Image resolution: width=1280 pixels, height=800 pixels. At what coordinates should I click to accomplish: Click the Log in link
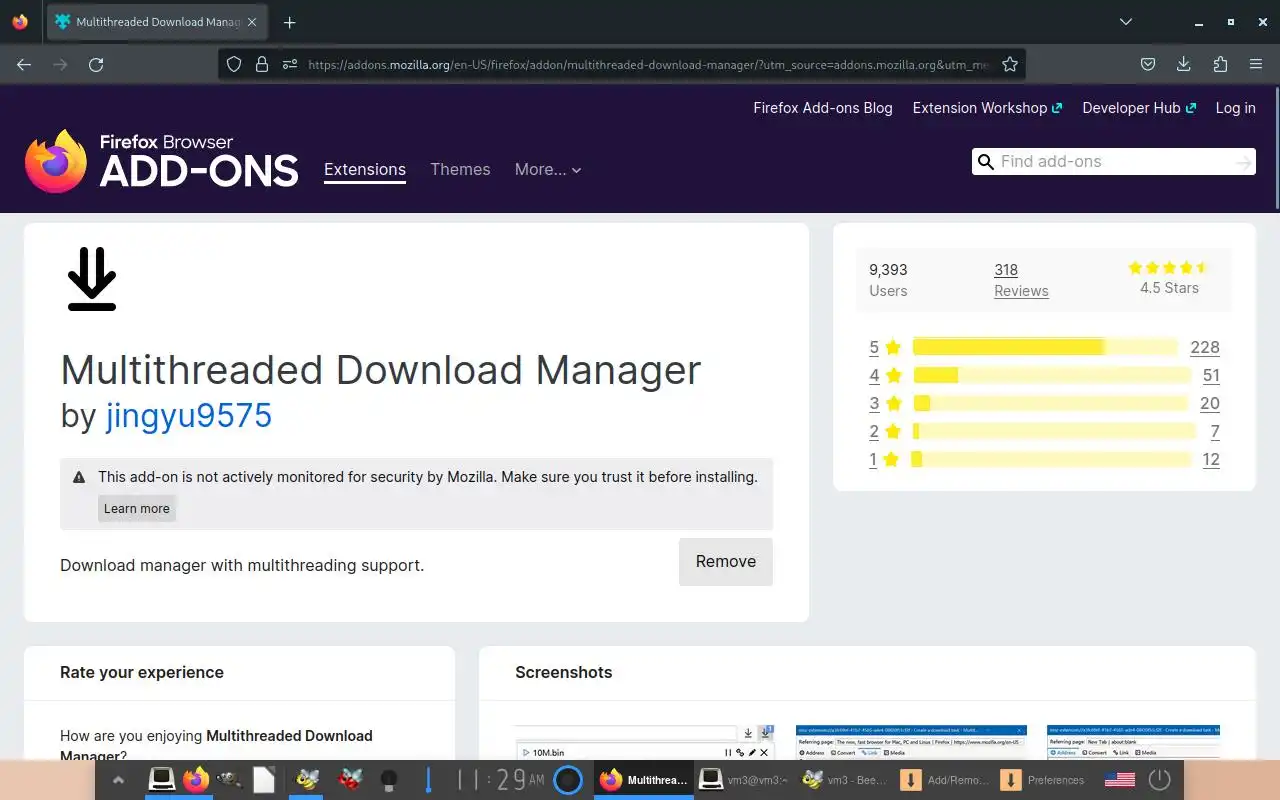1235,108
